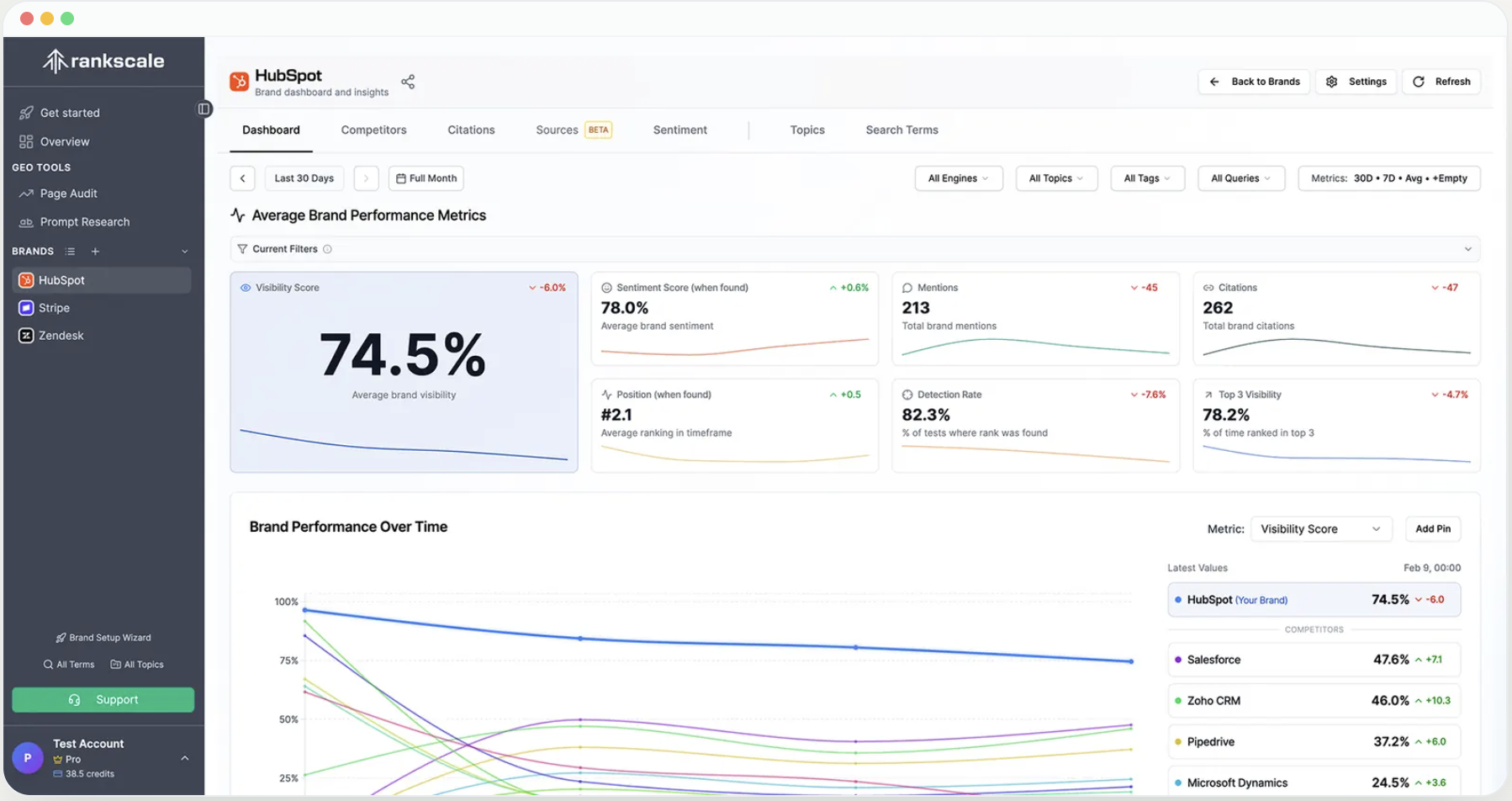Screen dimensions: 1512x801
Task: Click the green Zoho CRM color dot
Action: (x=1178, y=701)
